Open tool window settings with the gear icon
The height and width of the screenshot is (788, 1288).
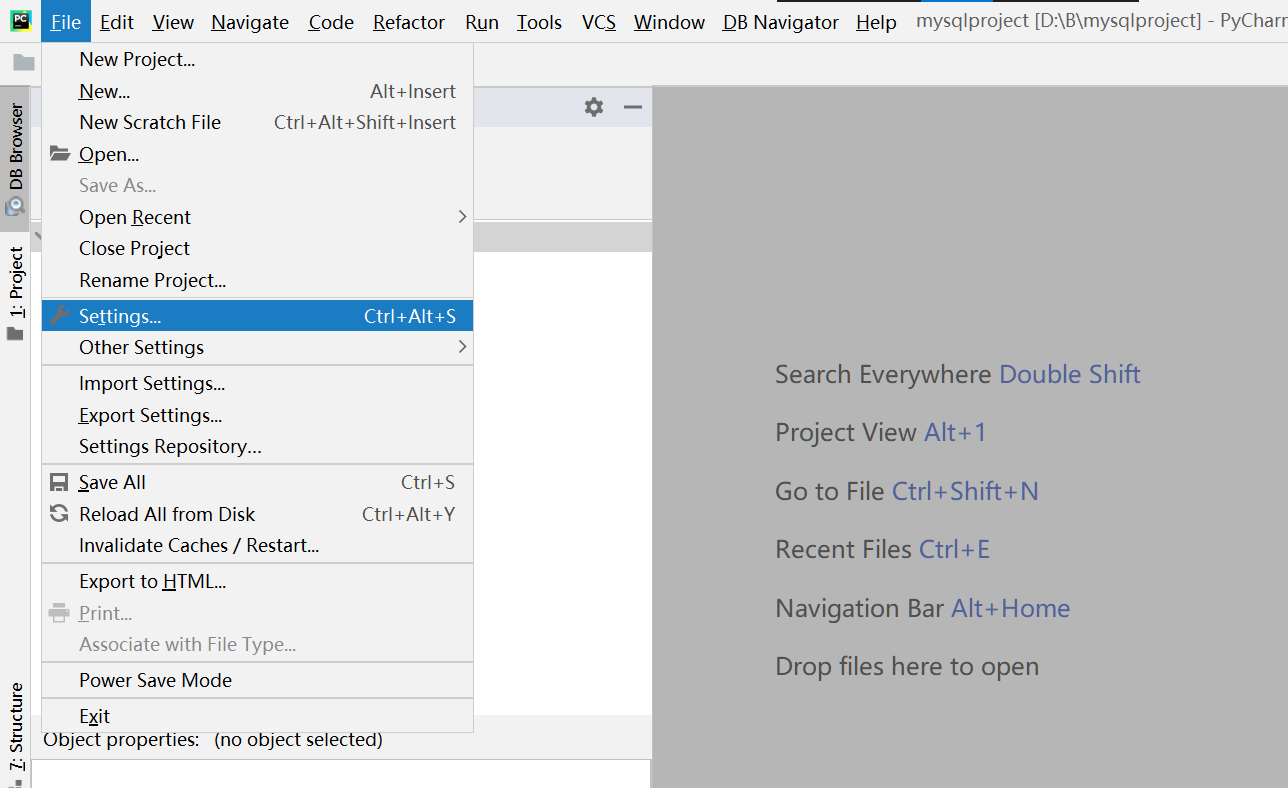click(594, 107)
